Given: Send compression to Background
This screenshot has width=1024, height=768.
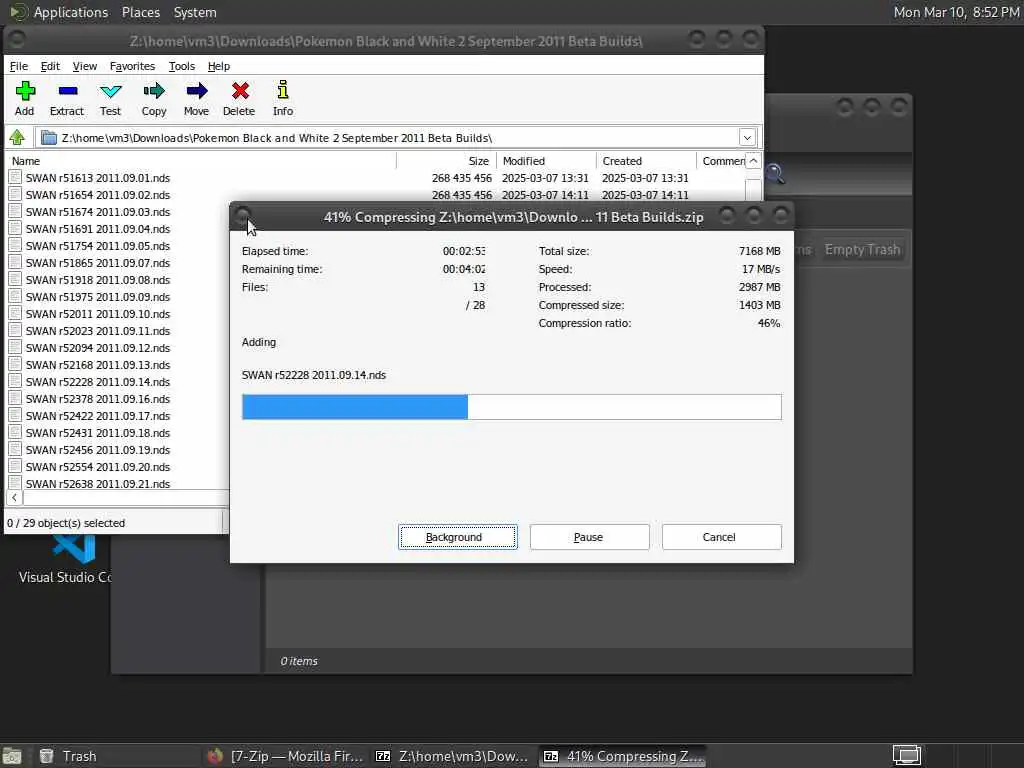Looking at the screenshot, I should [458, 537].
